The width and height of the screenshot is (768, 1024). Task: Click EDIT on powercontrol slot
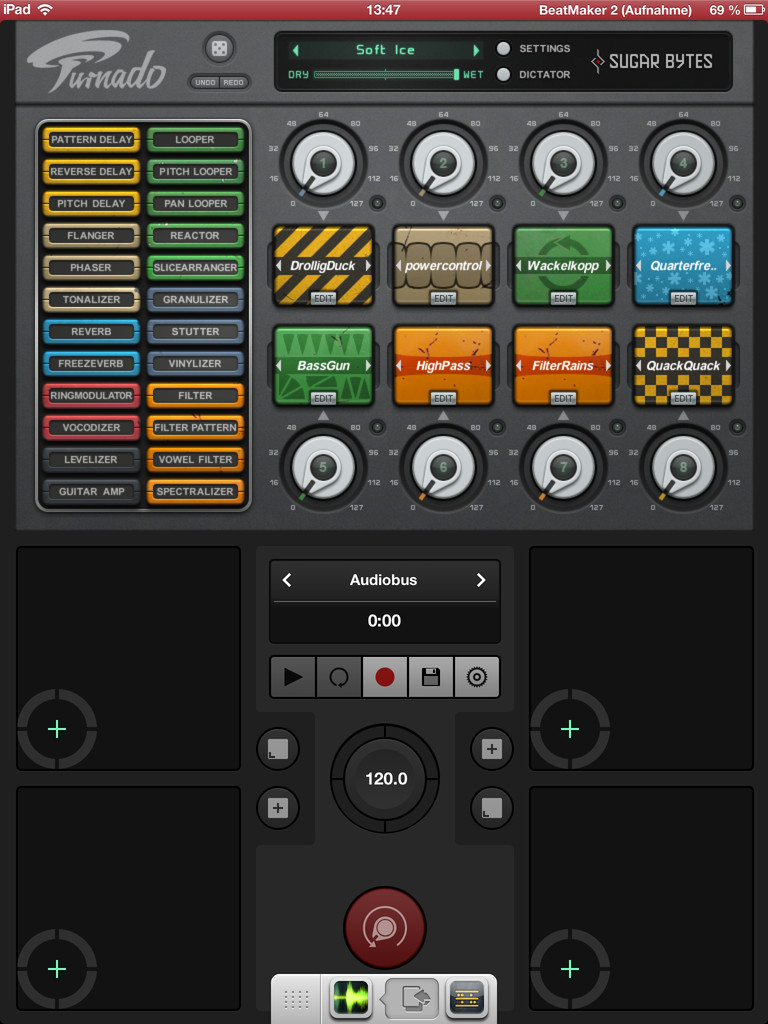pos(443,298)
